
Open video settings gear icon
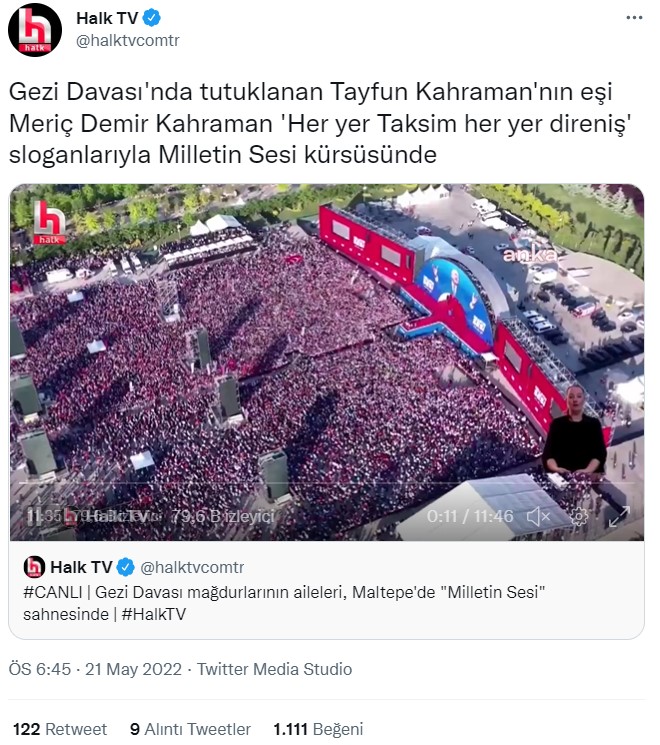tap(578, 516)
